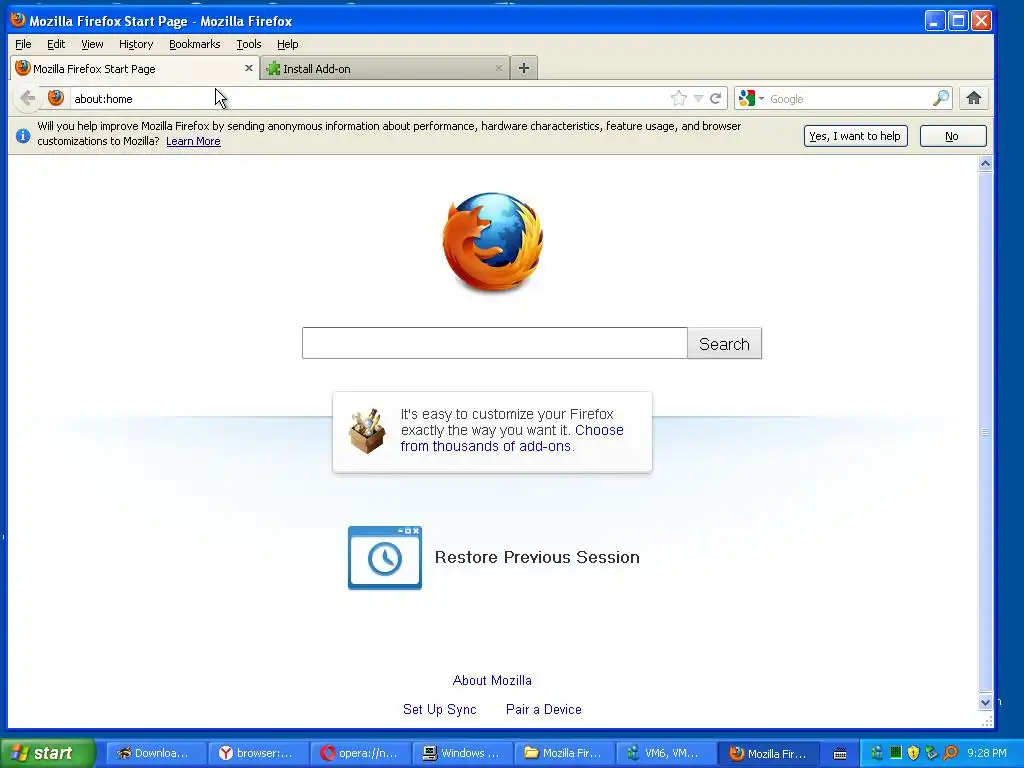Switch to the Install Add-on tab
This screenshot has height=768, width=1024.
tap(385, 69)
